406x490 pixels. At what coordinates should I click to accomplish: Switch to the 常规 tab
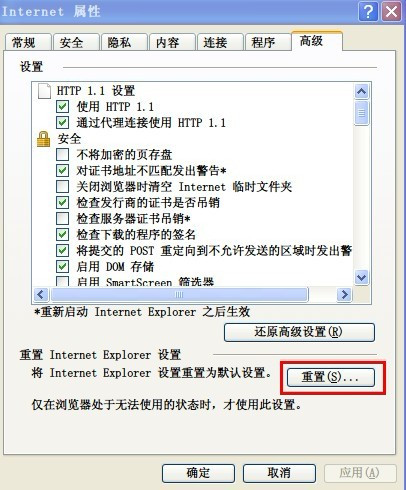(x=28, y=42)
